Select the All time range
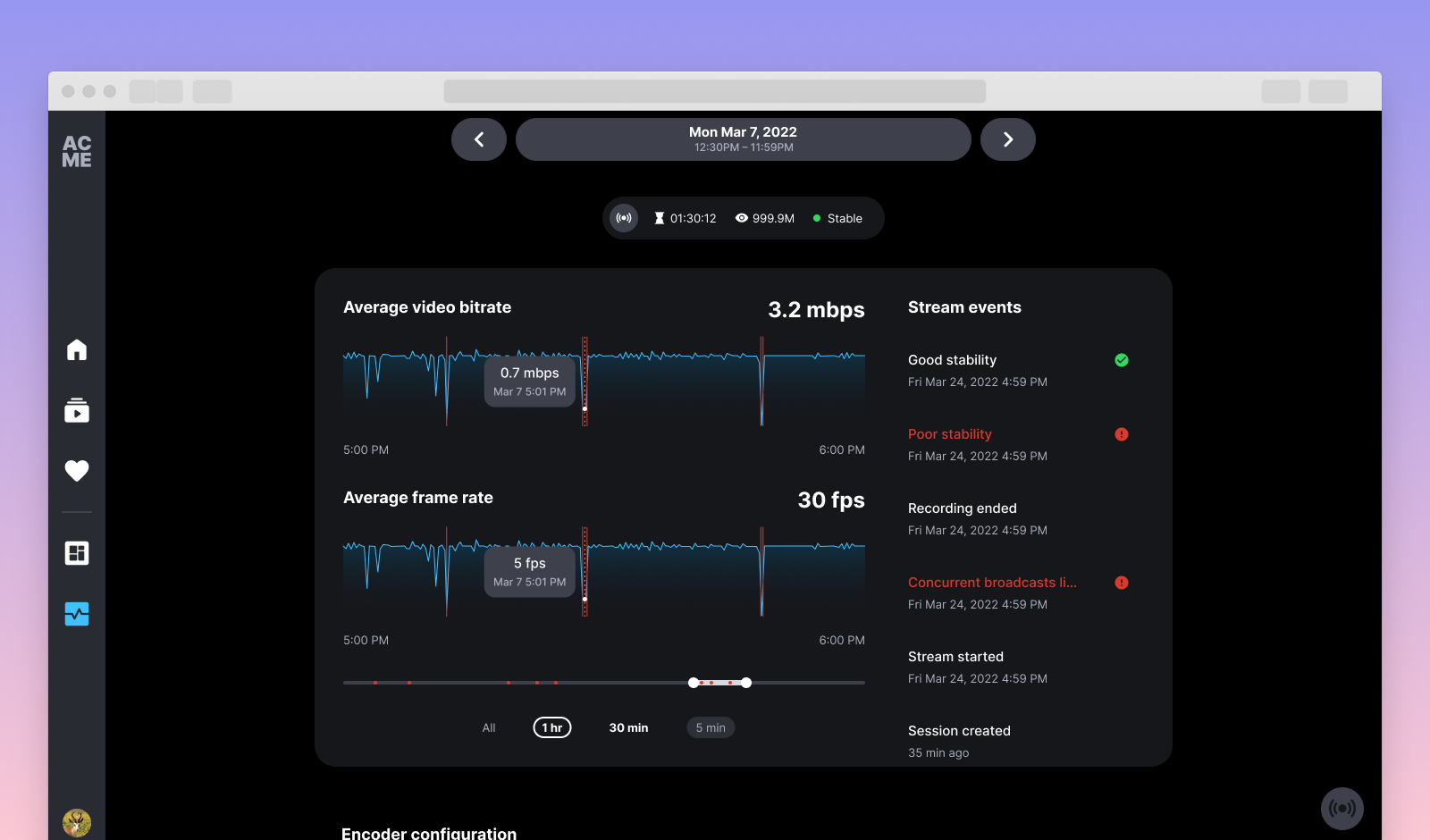 (x=489, y=727)
